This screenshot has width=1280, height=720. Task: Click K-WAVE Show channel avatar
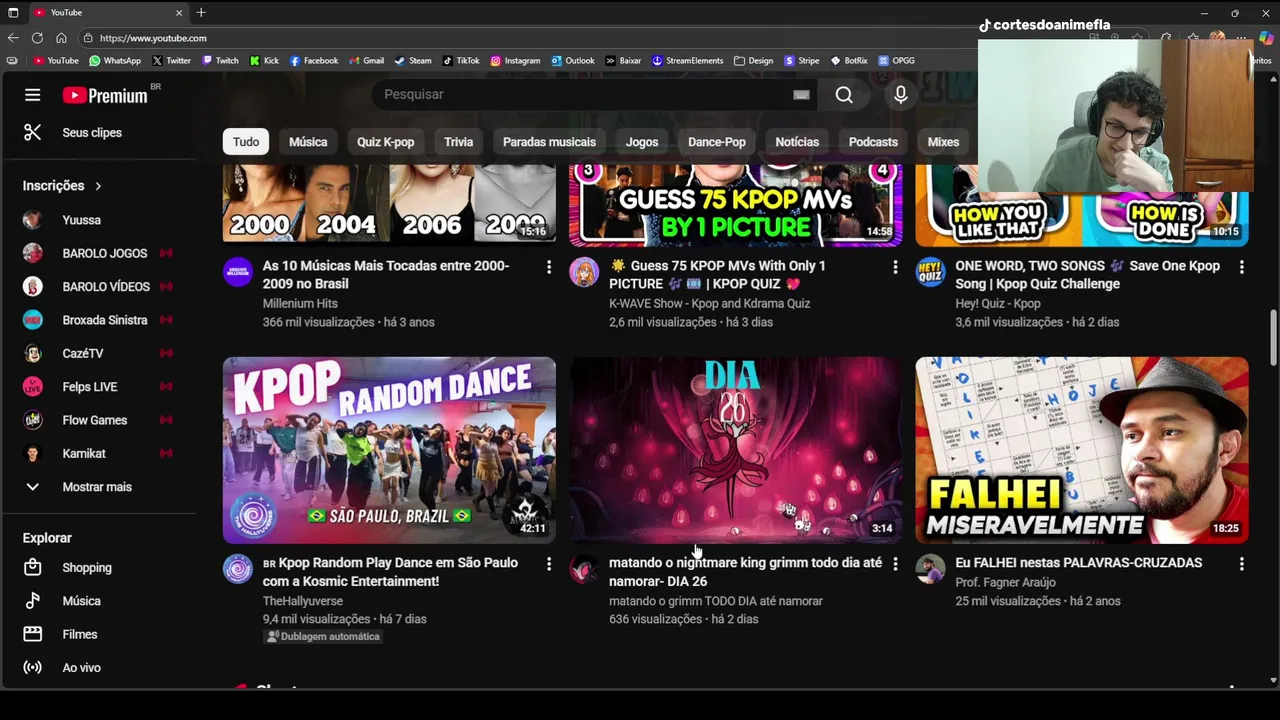[584, 272]
